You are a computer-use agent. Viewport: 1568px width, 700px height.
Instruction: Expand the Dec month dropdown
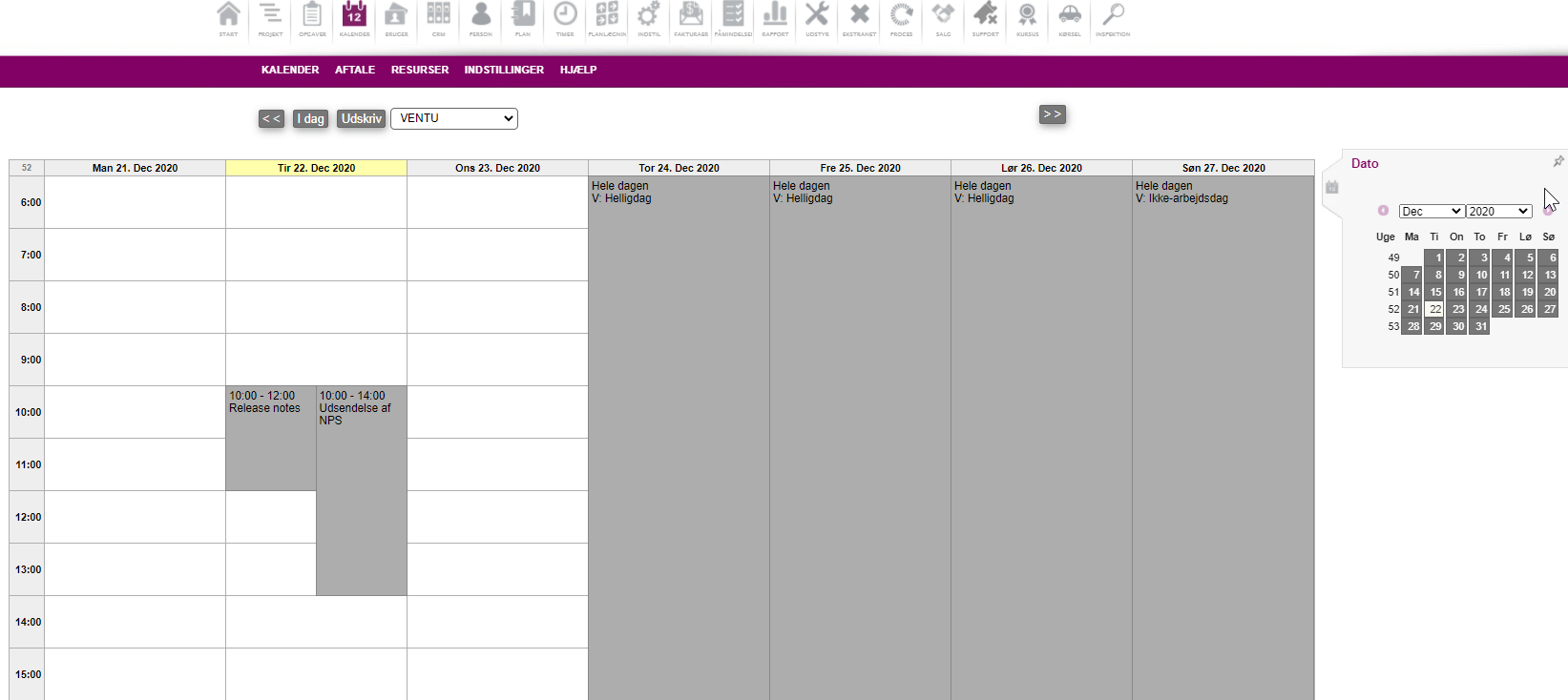[x=1431, y=212]
